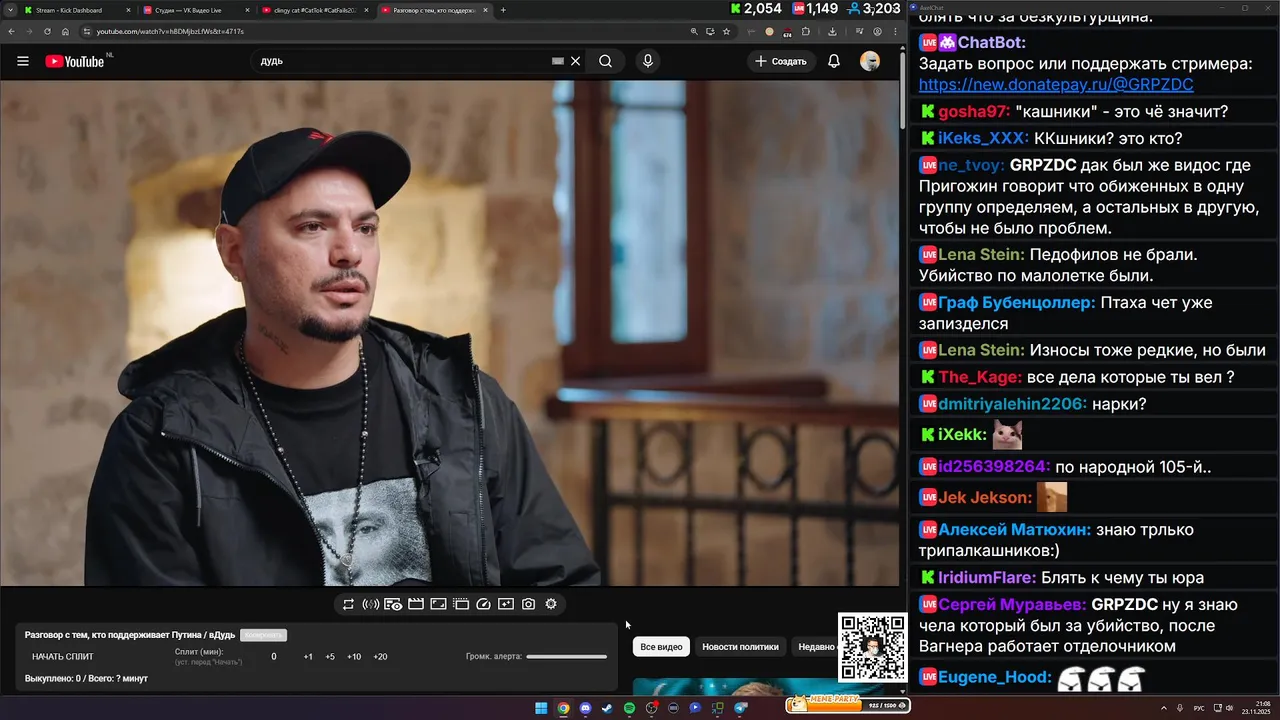The width and height of the screenshot is (1280, 720).
Task: Open Chrome from the taskbar
Action: click(x=563, y=708)
